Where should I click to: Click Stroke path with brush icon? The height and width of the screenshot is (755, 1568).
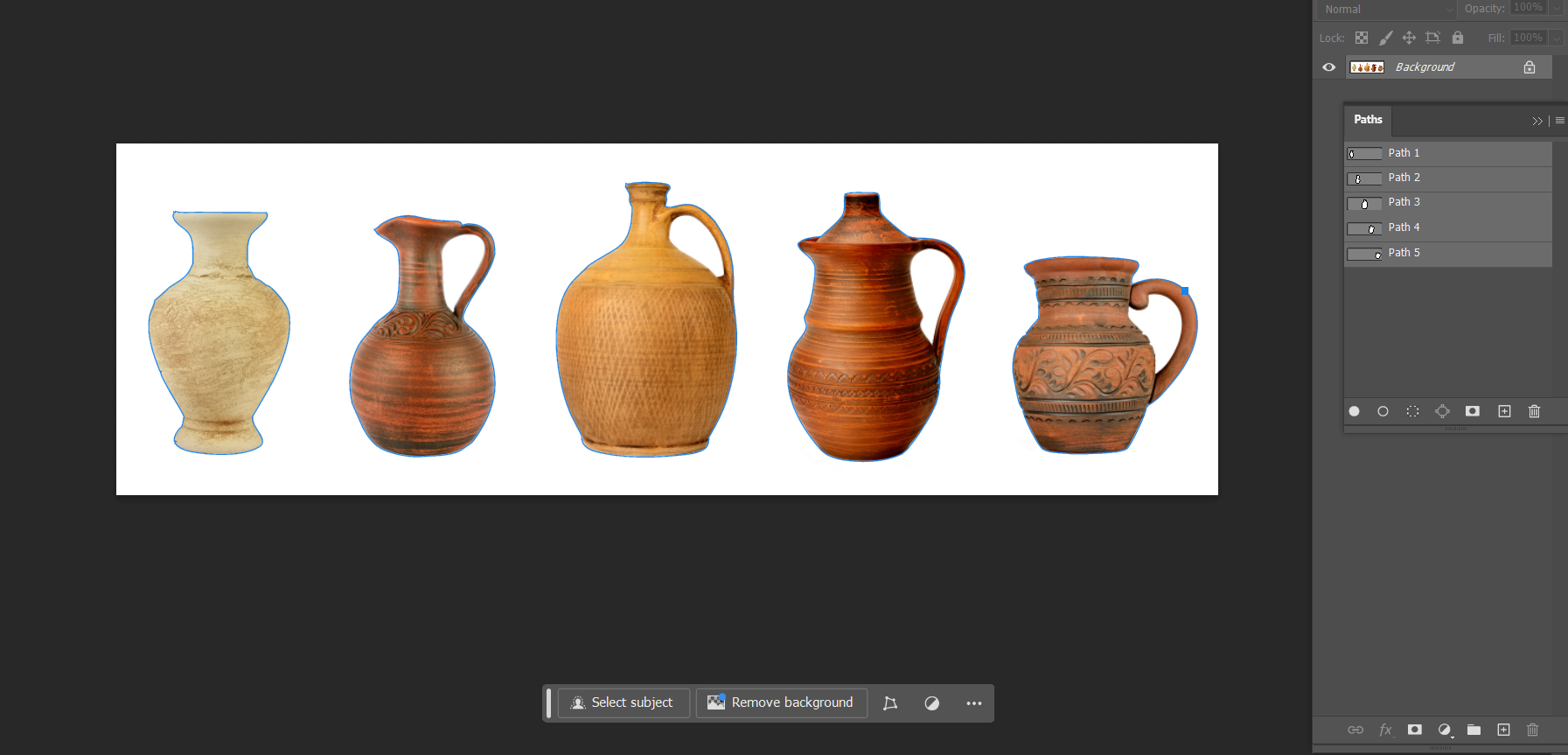coord(1383,411)
